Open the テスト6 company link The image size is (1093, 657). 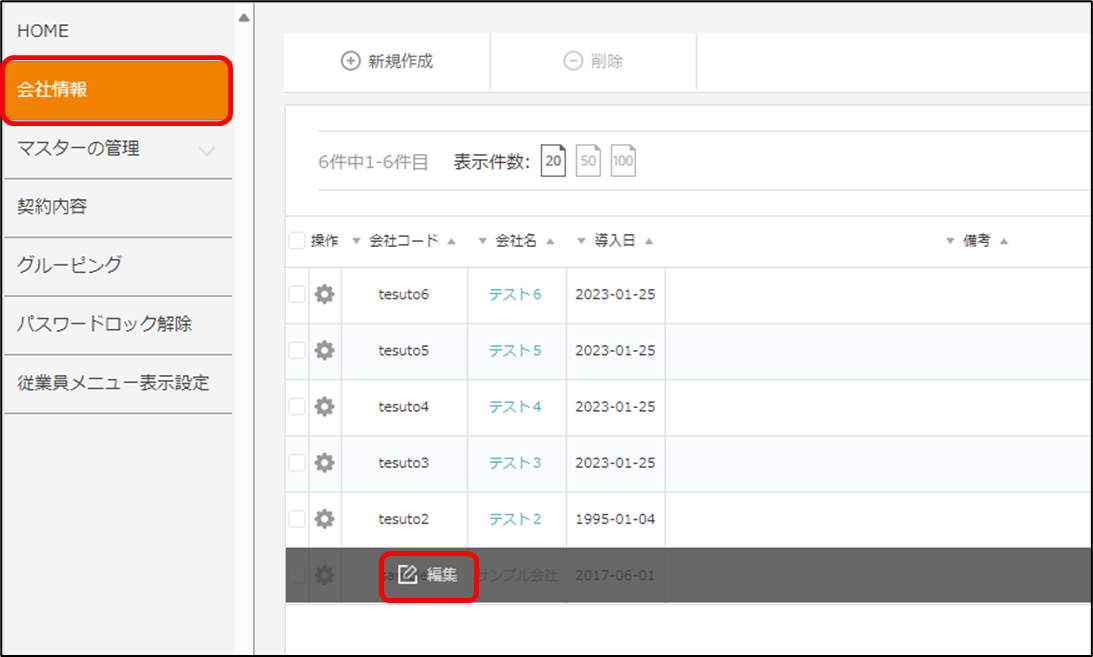point(515,294)
